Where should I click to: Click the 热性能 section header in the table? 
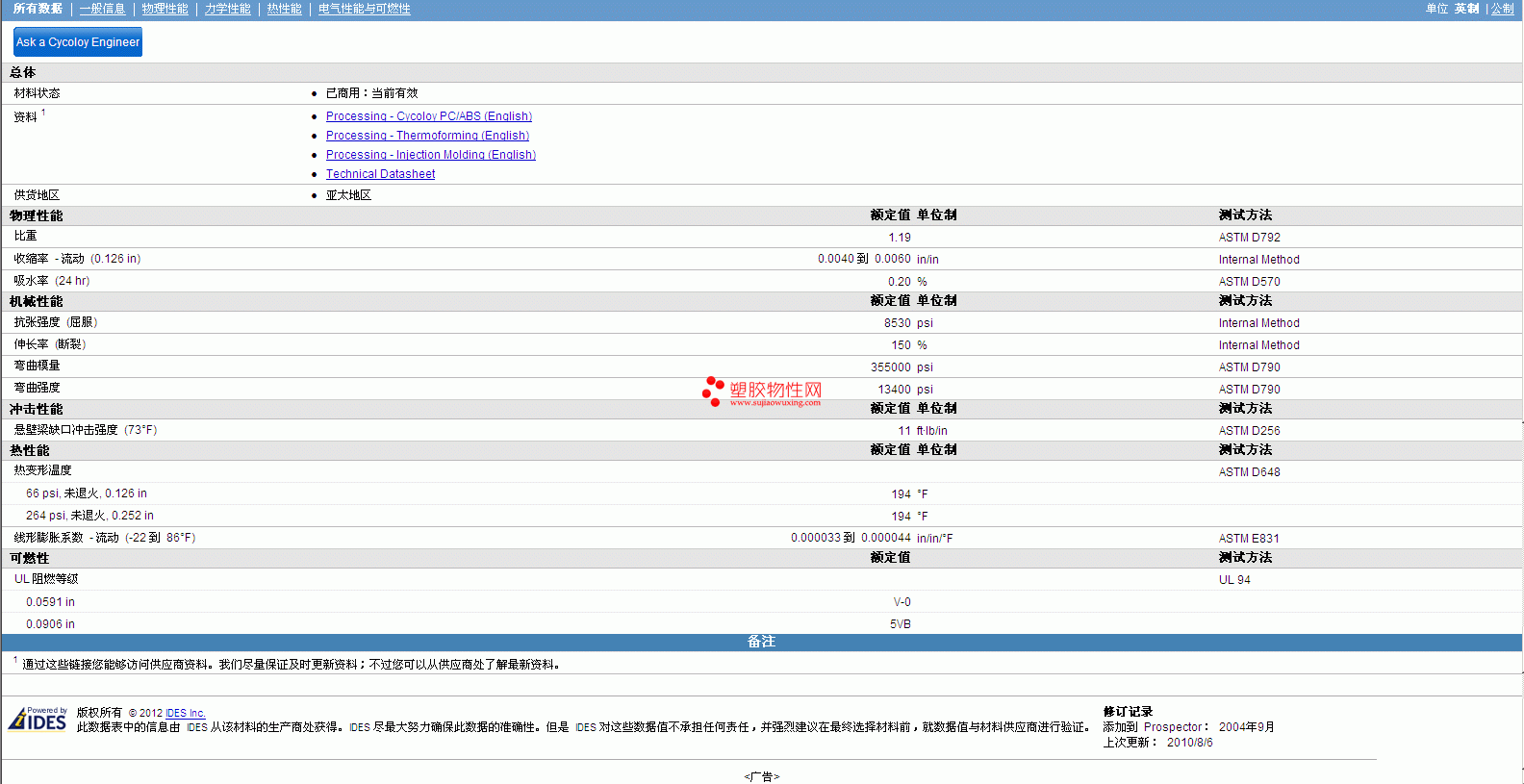click(x=30, y=450)
